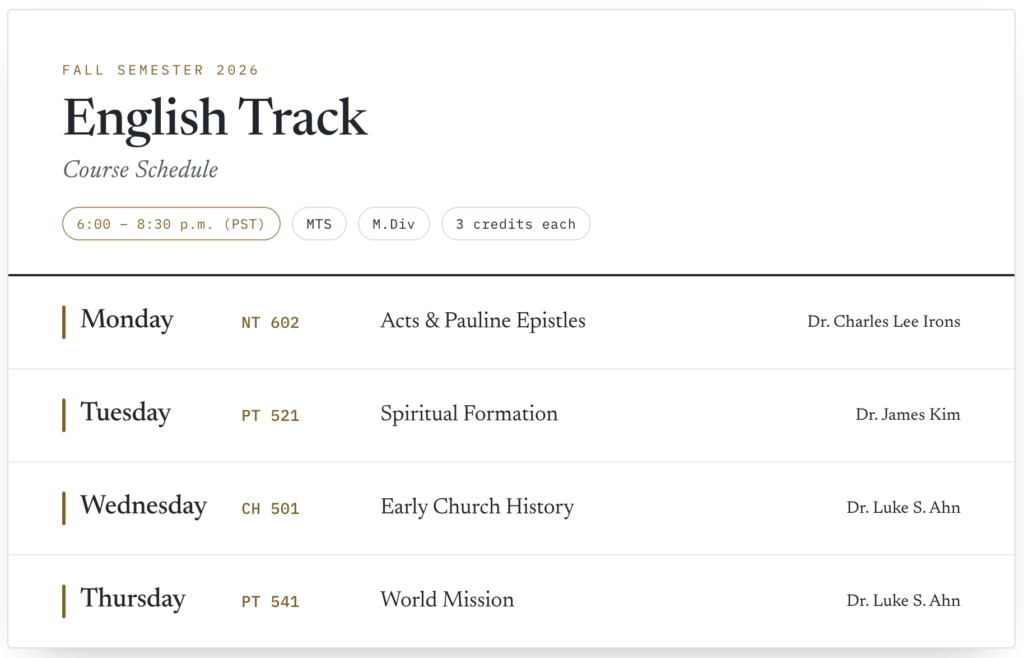Open the Spiritual Formation course
The height and width of the screenshot is (658, 1024).
[469, 414]
